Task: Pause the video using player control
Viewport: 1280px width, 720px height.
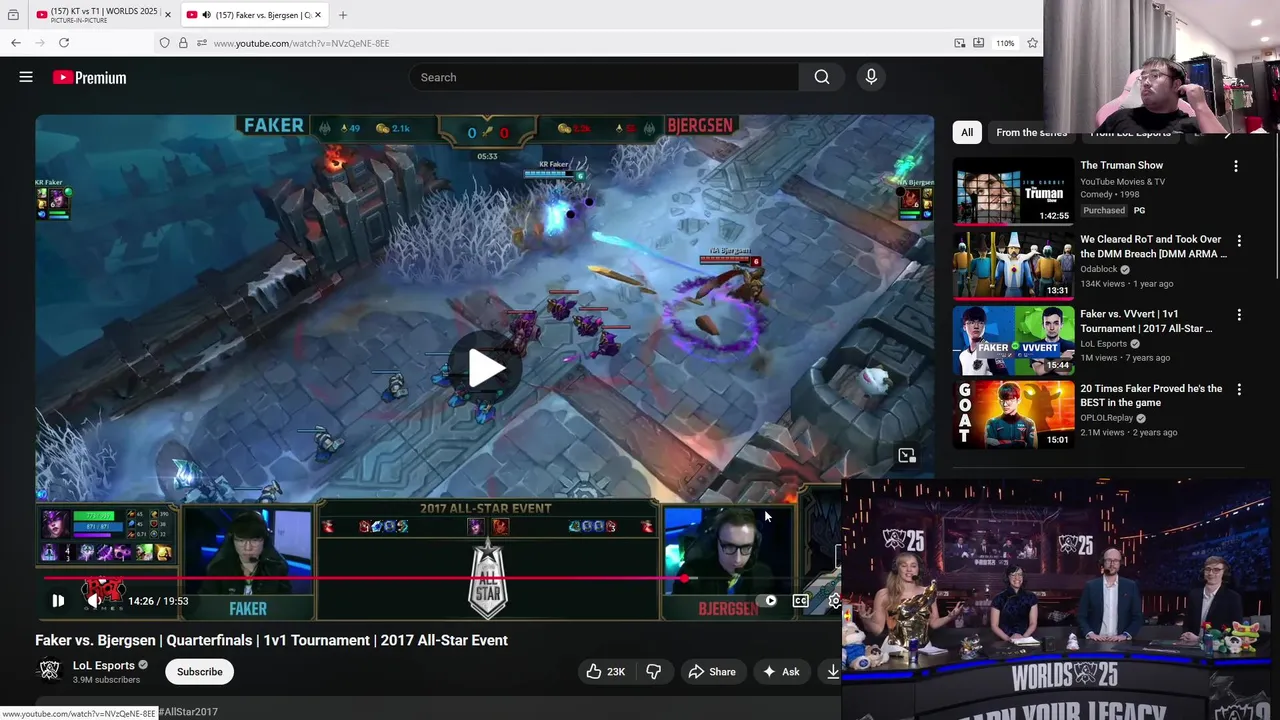Action: pyautogui.click(x=58, y=601)
